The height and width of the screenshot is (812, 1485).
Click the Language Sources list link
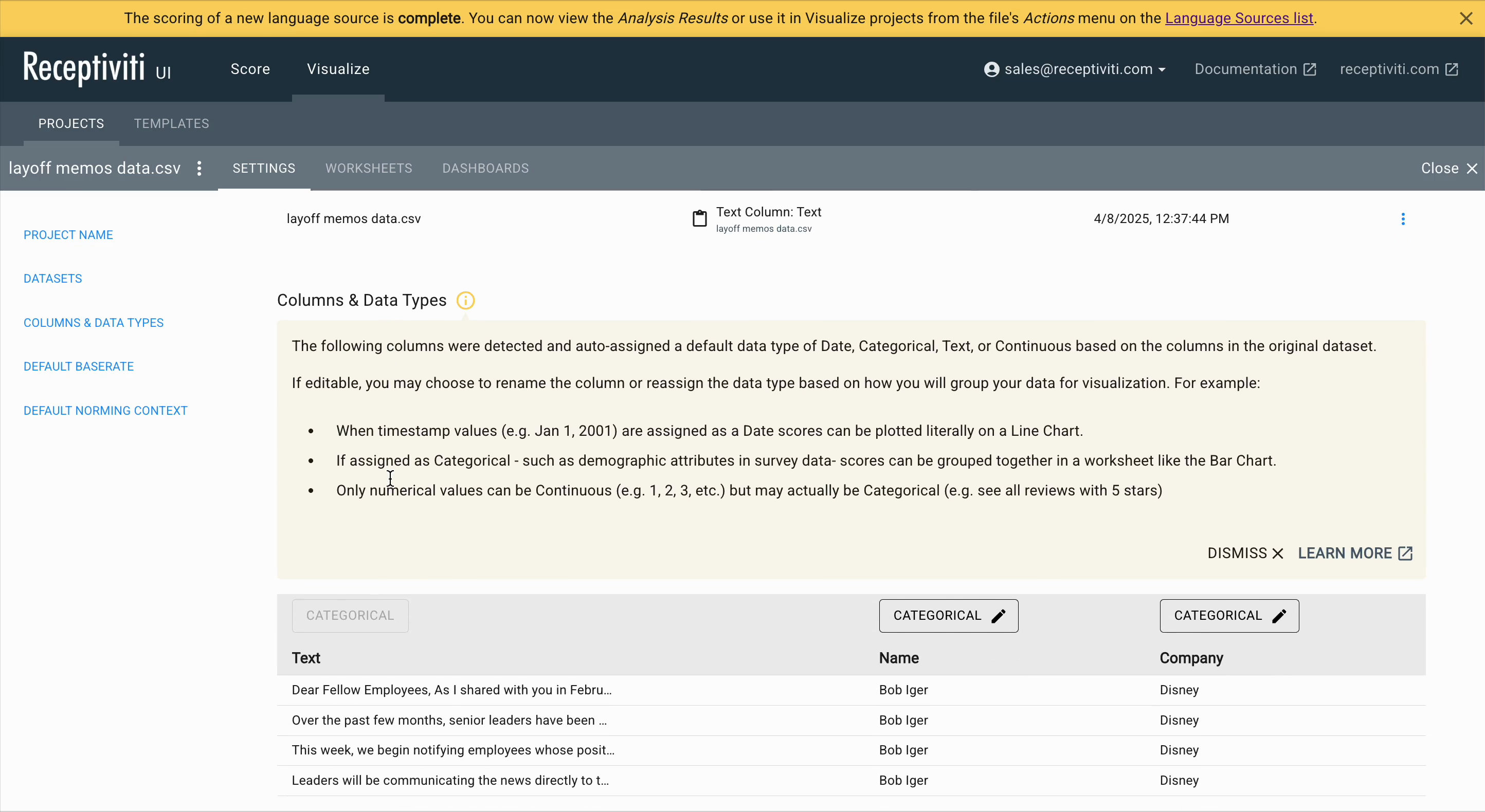tap(1239, 19)
